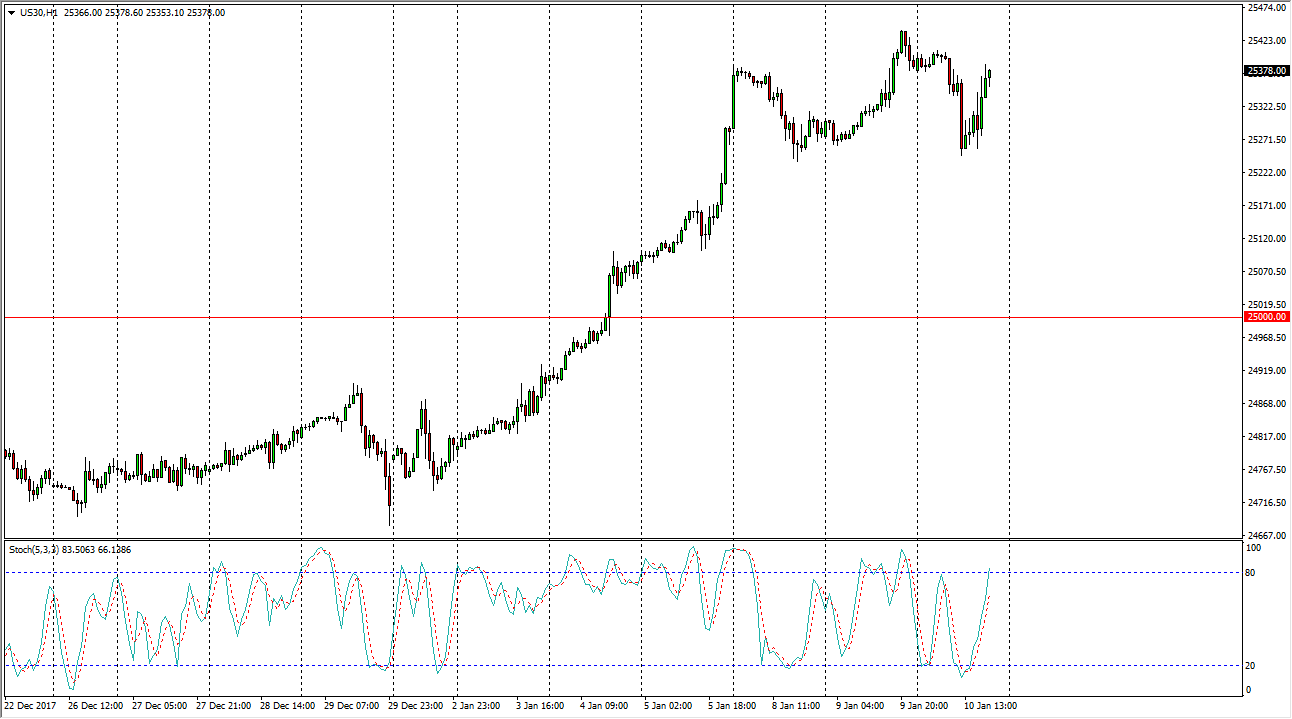Click the horizontal line at 25000

pyautogui.click(x=620, y=317)
